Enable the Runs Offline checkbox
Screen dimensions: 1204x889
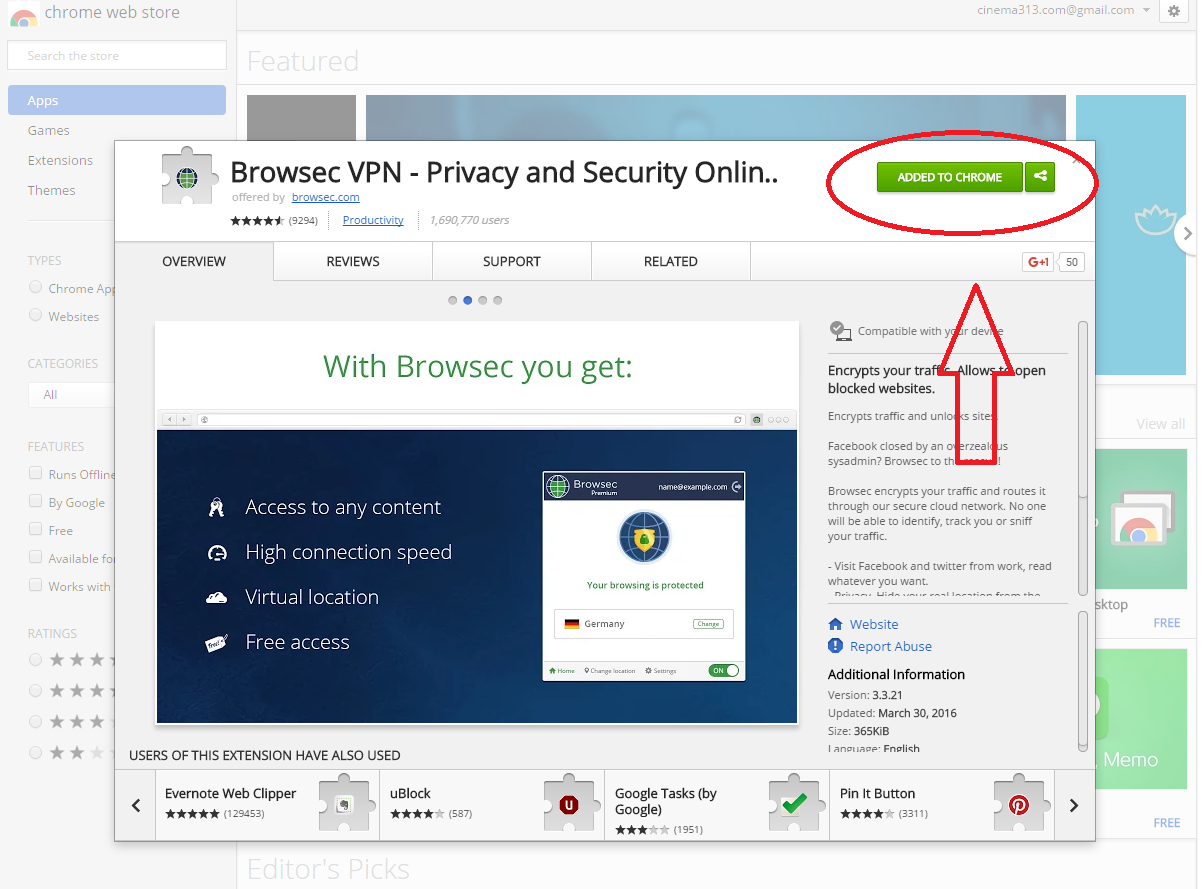36,474
